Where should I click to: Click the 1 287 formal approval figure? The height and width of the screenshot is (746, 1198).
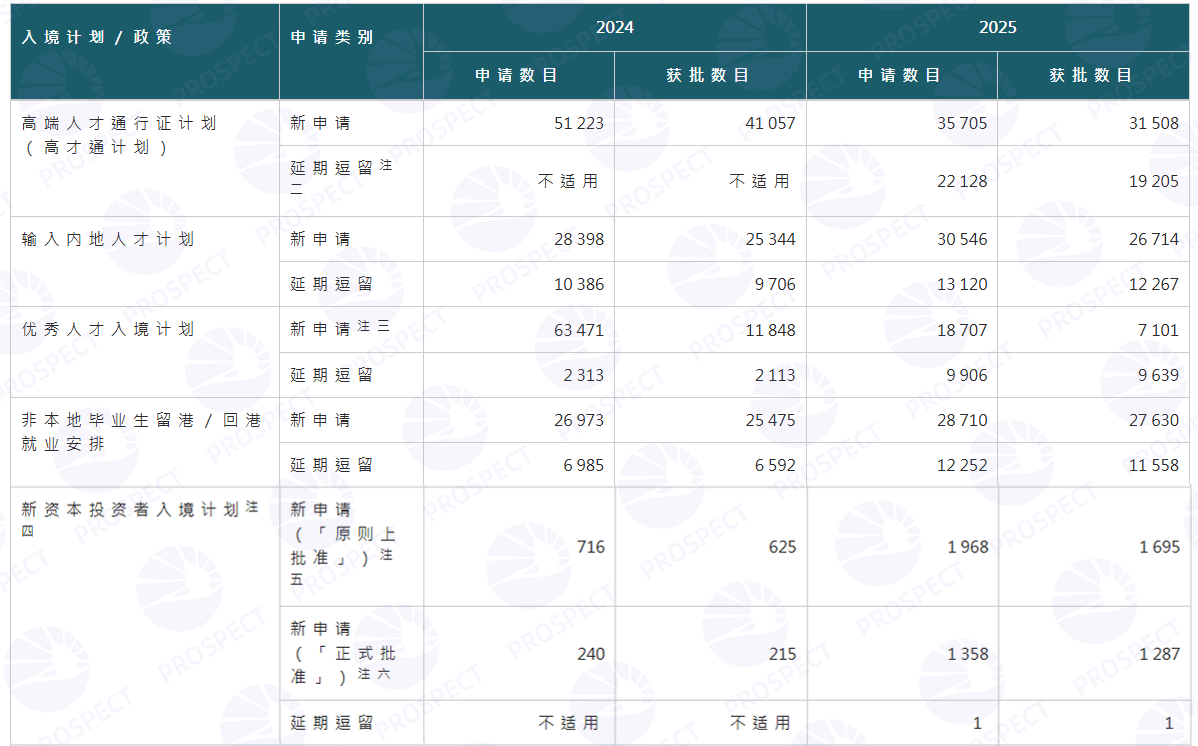click(x=1160, y=654)
